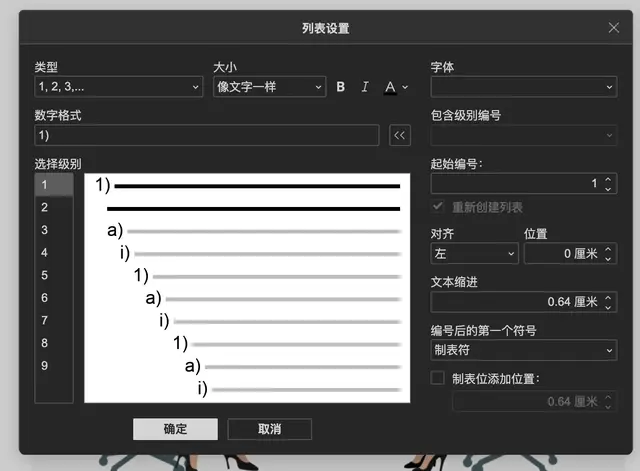Open the 字体 dropdown
This screenshot has width=640, height=471.
524,87
